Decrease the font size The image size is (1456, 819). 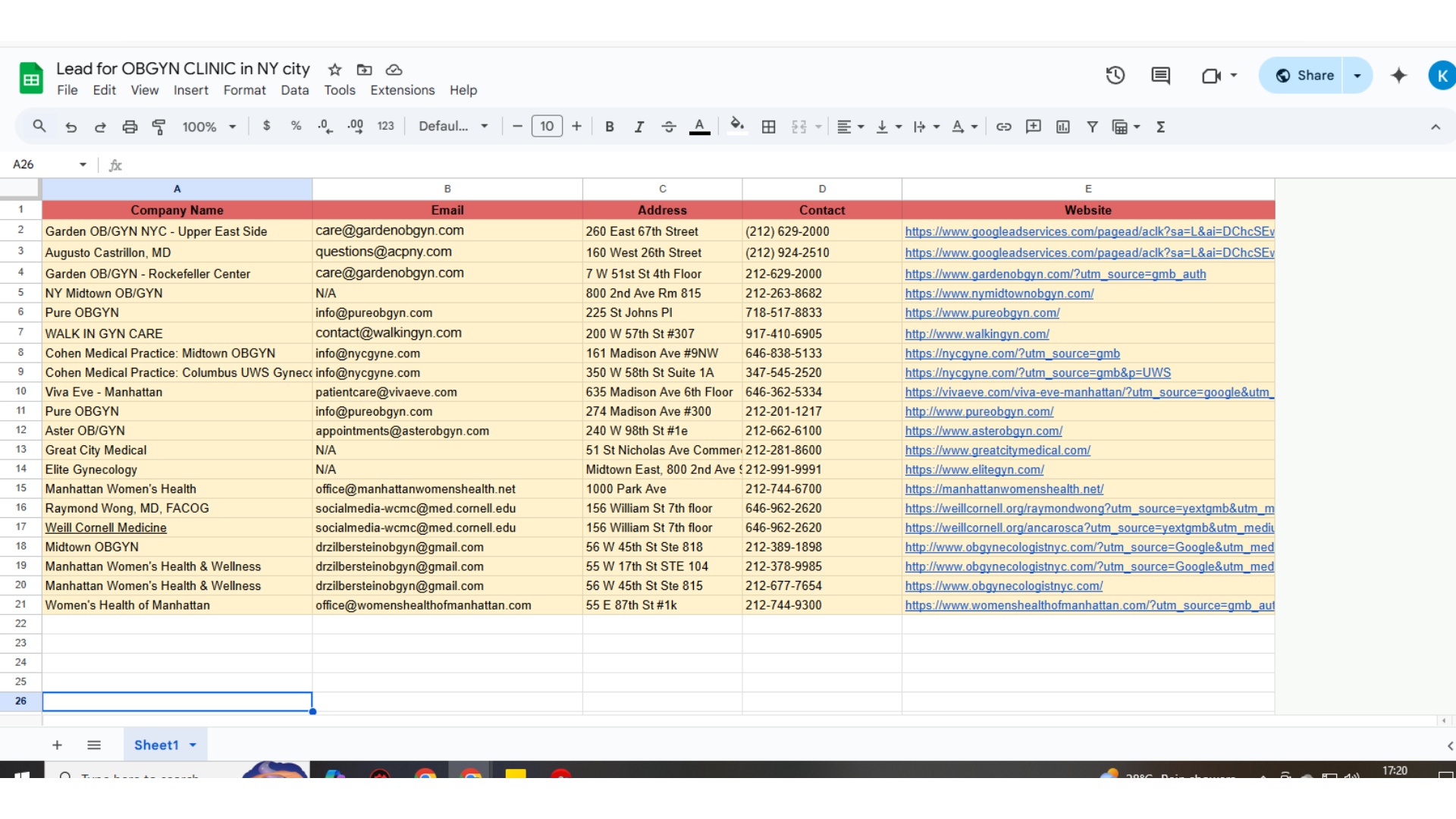[x=517, y=127]
